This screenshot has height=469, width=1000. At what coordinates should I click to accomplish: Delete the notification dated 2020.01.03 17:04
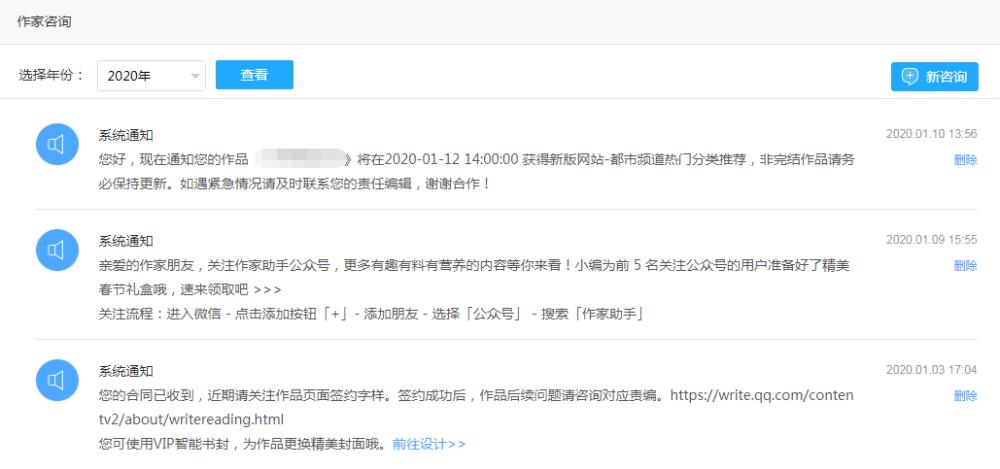(965, 396)
